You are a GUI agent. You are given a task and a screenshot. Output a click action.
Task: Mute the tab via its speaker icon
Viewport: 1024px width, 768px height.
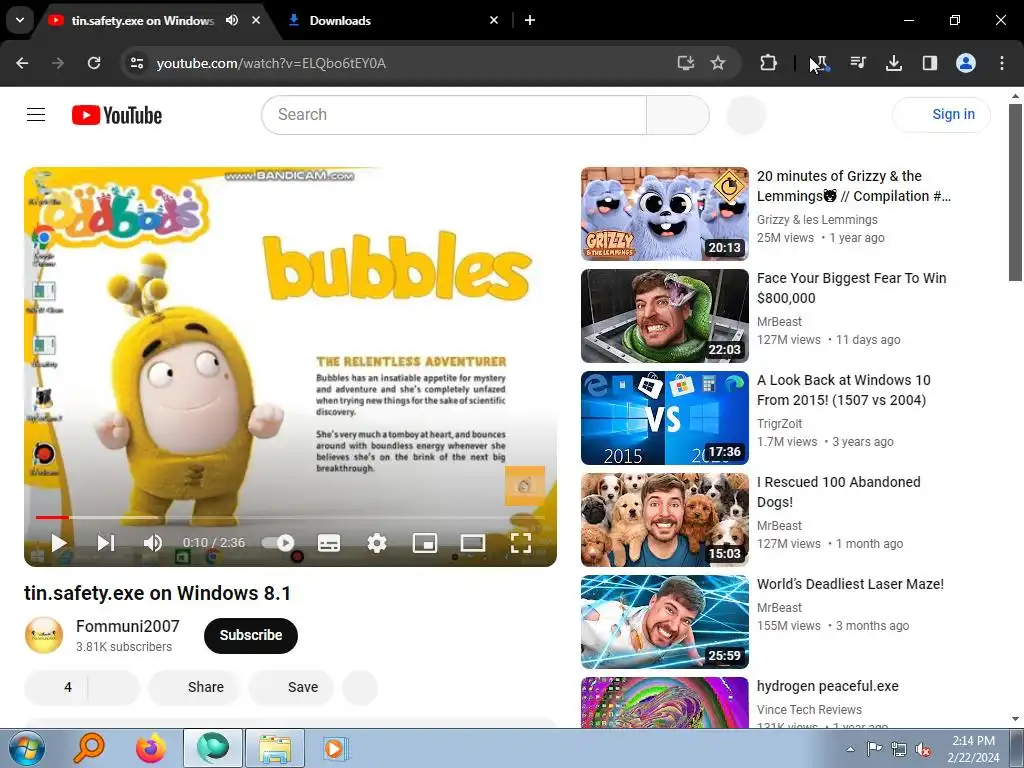point(232,20)
